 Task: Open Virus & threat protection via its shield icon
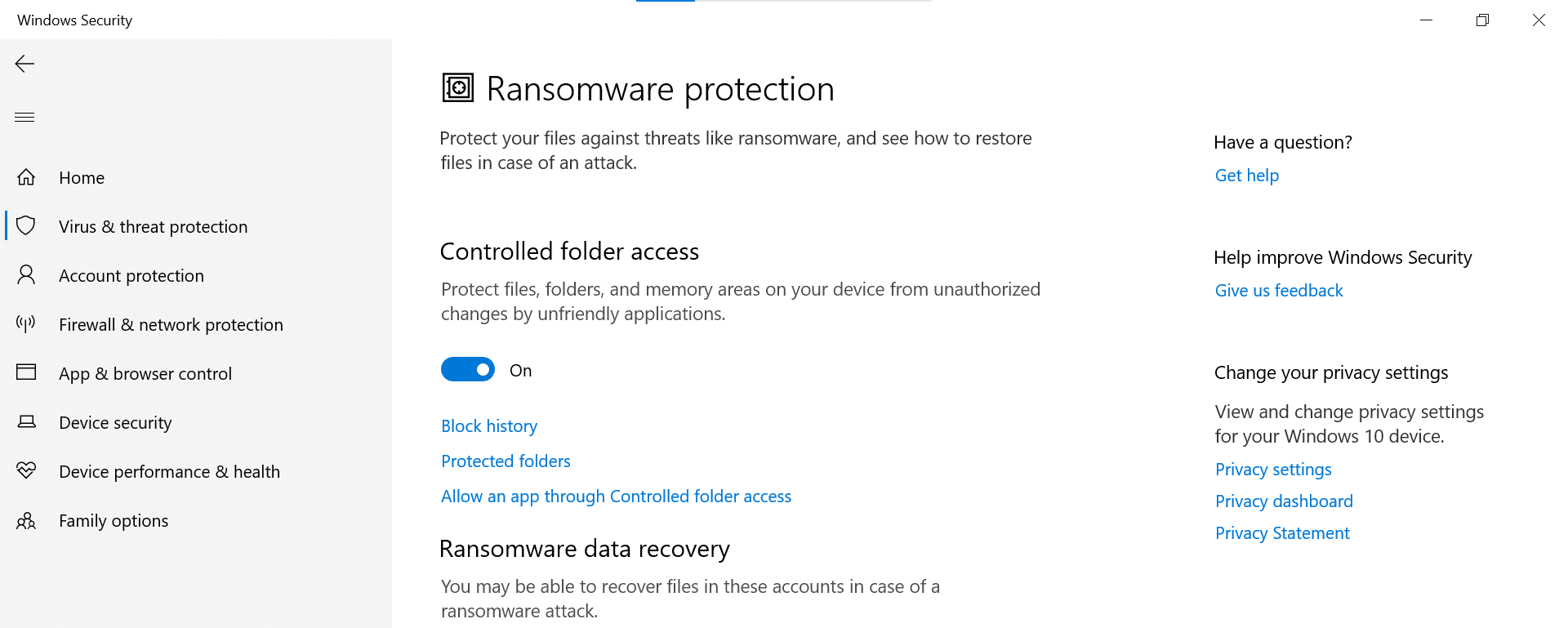point(26,226)
